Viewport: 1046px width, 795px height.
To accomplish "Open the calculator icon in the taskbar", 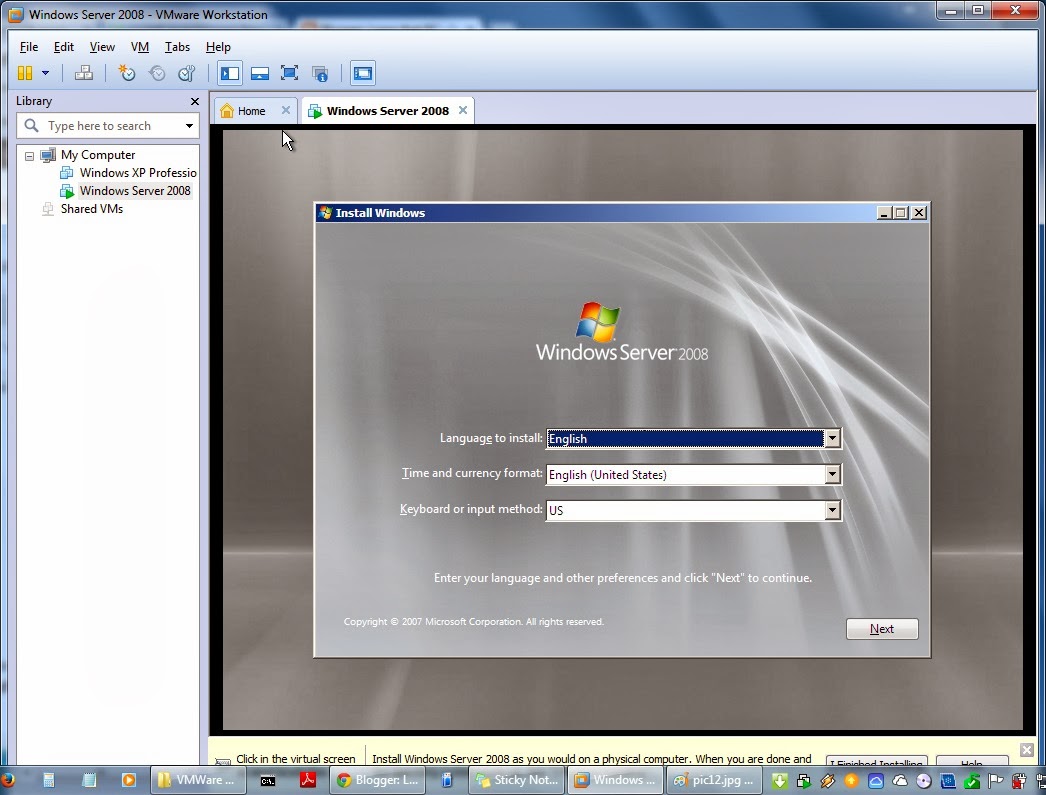I will pos(48,780).
